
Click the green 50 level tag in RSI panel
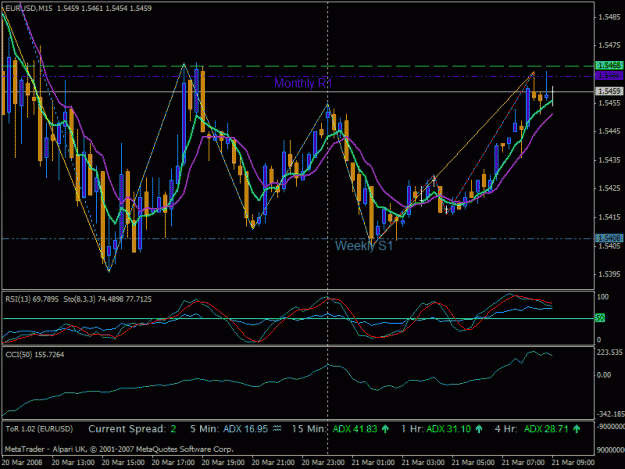coord(600,318)
